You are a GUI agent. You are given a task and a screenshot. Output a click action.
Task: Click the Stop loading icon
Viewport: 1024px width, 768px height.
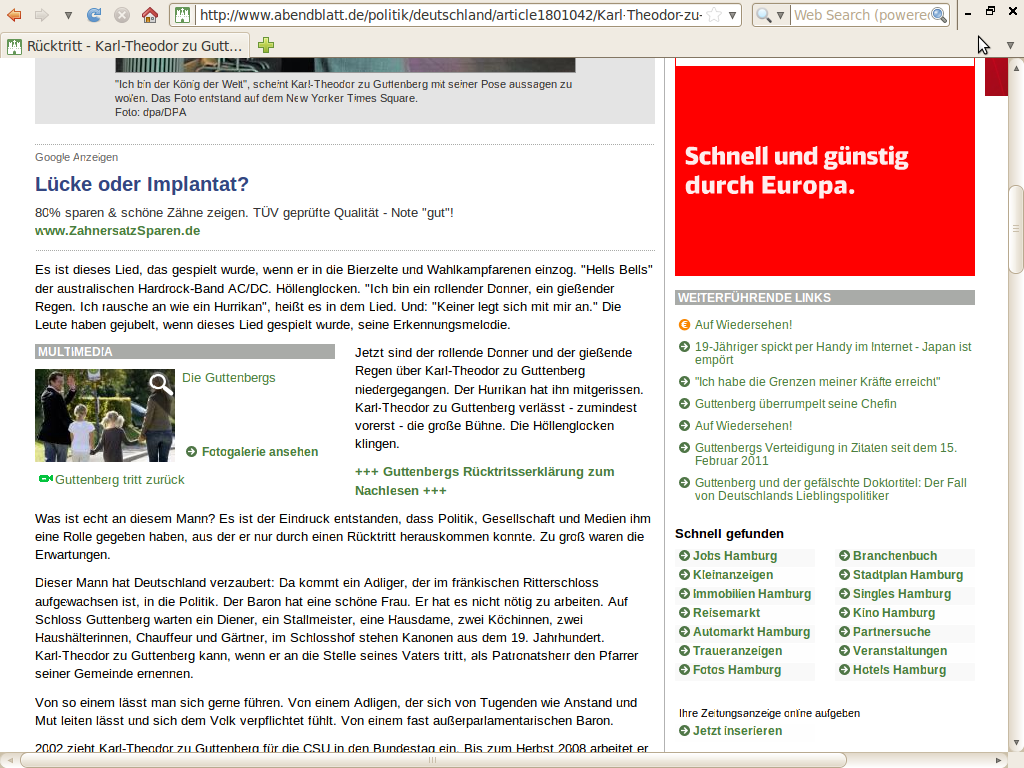121,14
